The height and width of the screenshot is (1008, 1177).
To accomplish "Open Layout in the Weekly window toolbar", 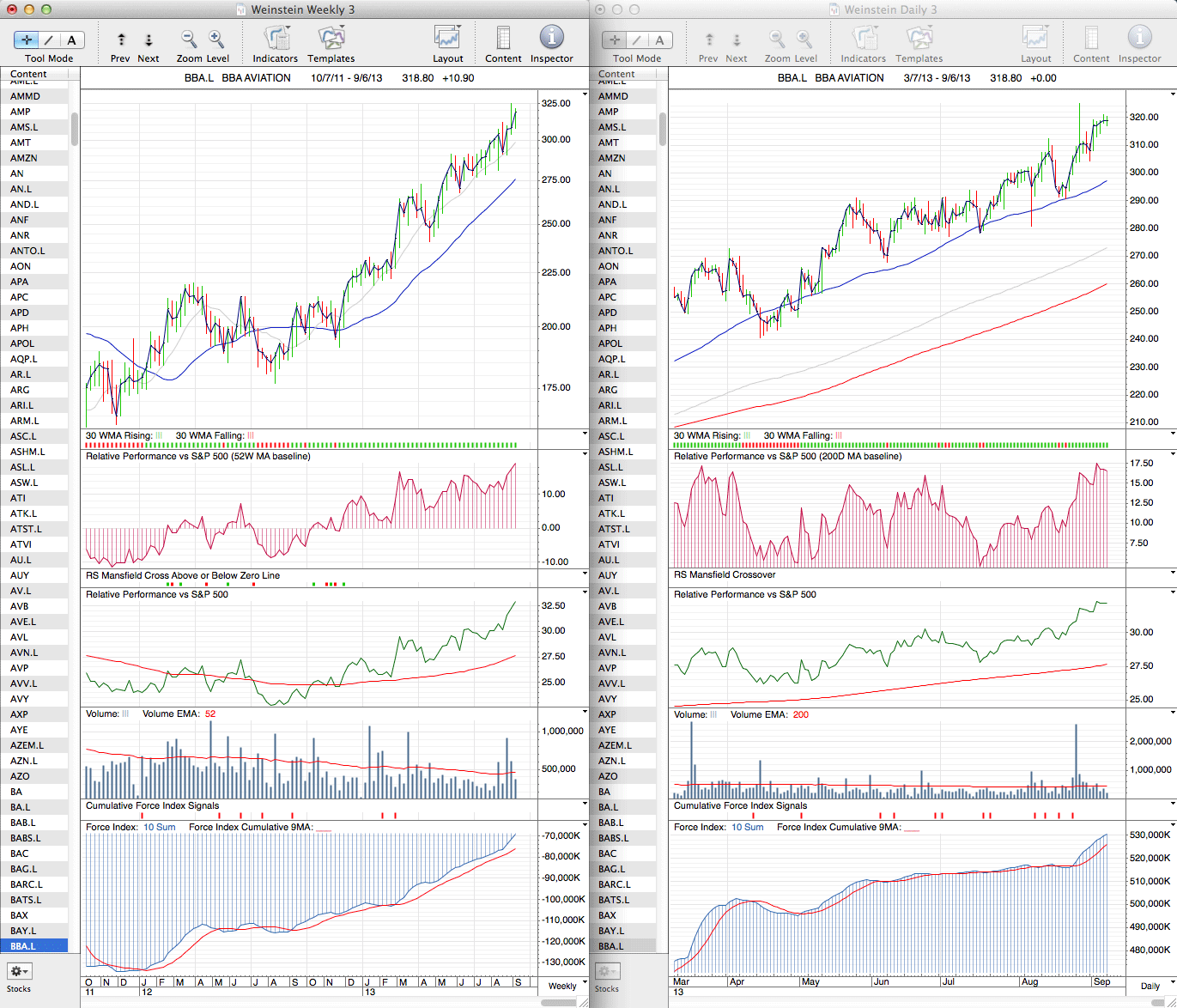I will point(447,39).
